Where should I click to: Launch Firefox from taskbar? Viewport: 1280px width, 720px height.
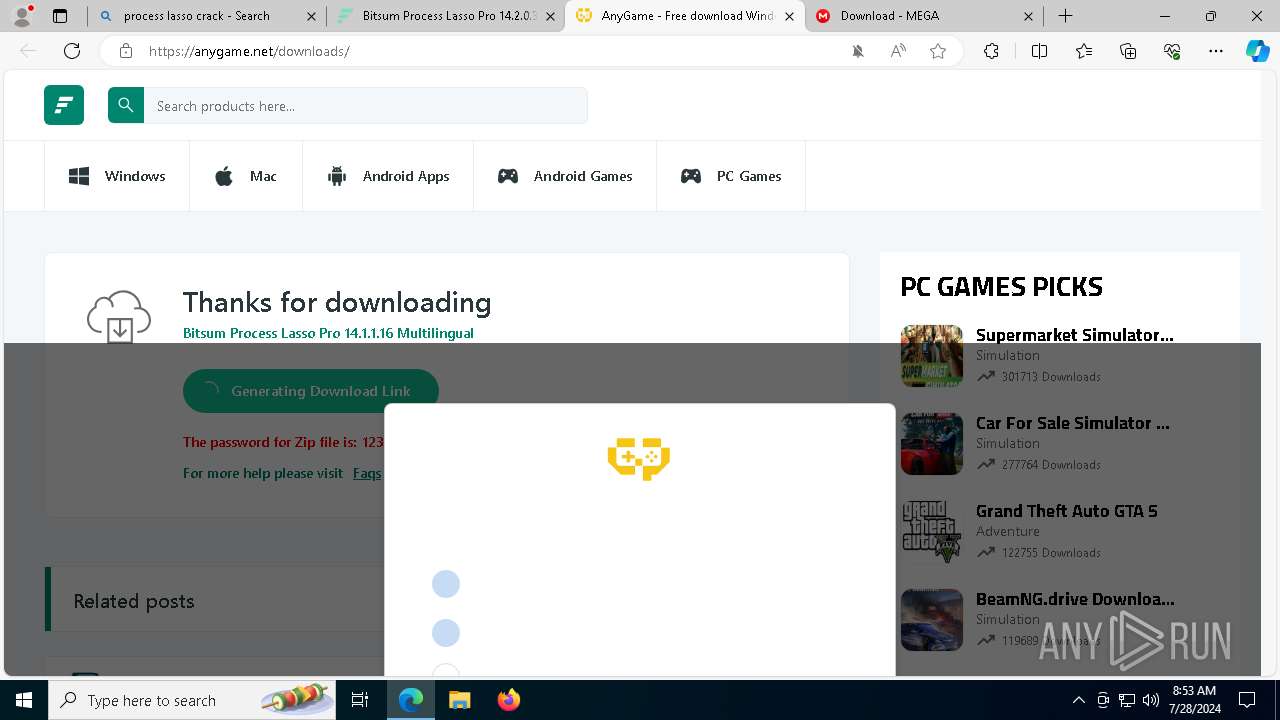click(508, 700)
